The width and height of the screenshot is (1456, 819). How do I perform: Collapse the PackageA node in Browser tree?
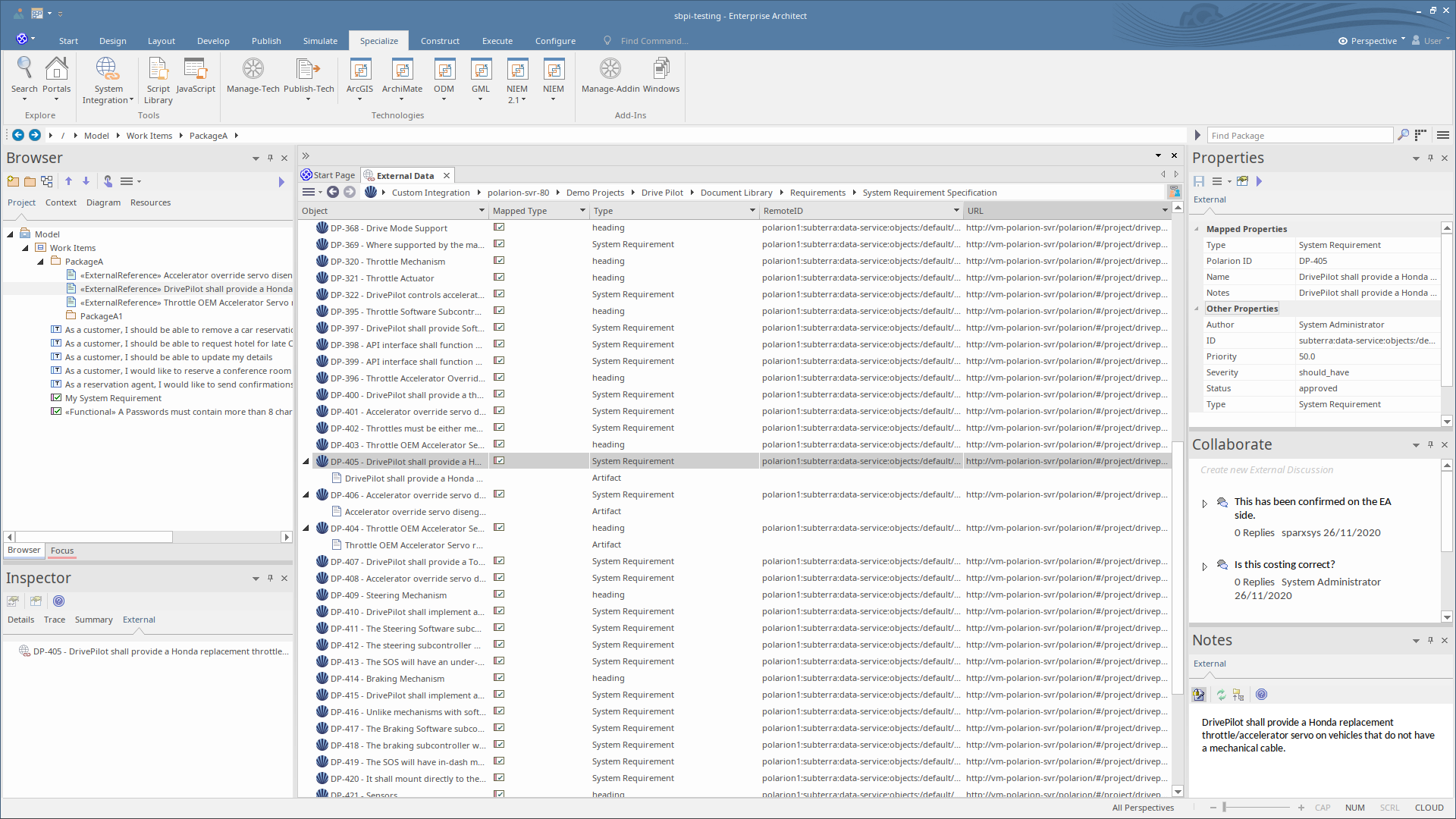(40, 262)
